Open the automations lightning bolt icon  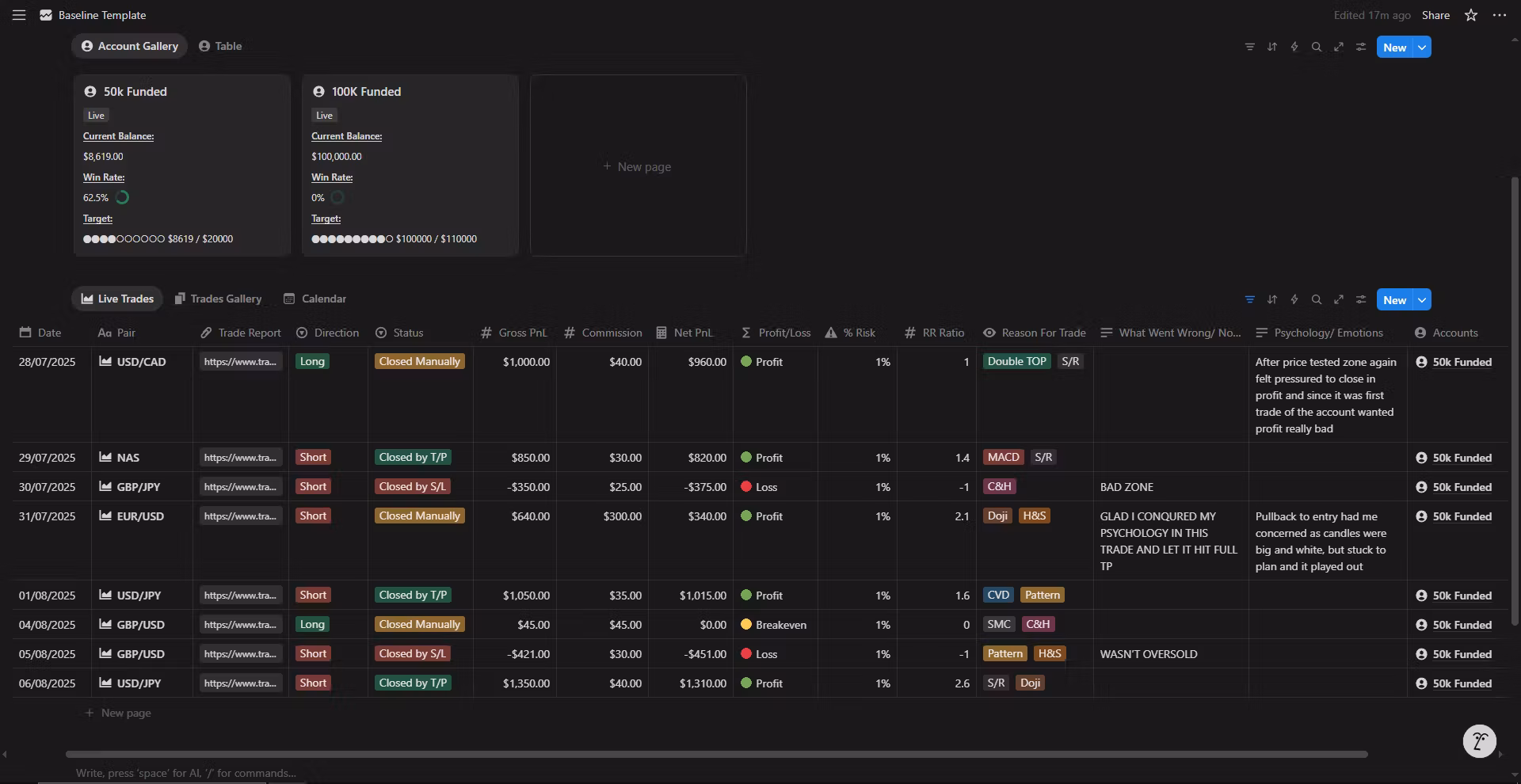(x=1294, y=299)
